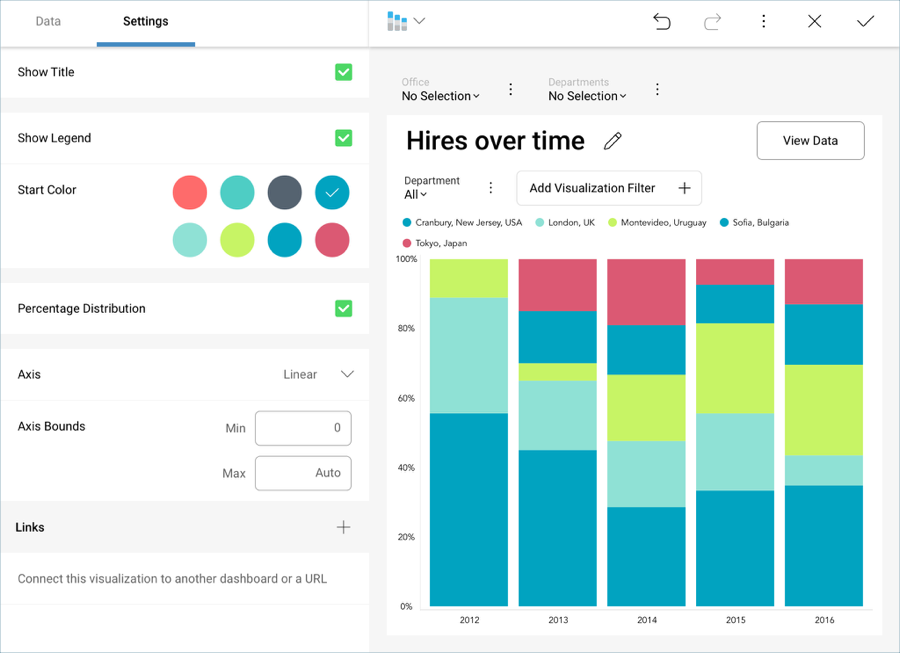Image resolution: width=900 pixels, height=653 pixels.
Task: Undo the last change
Action: coord(662,22)
